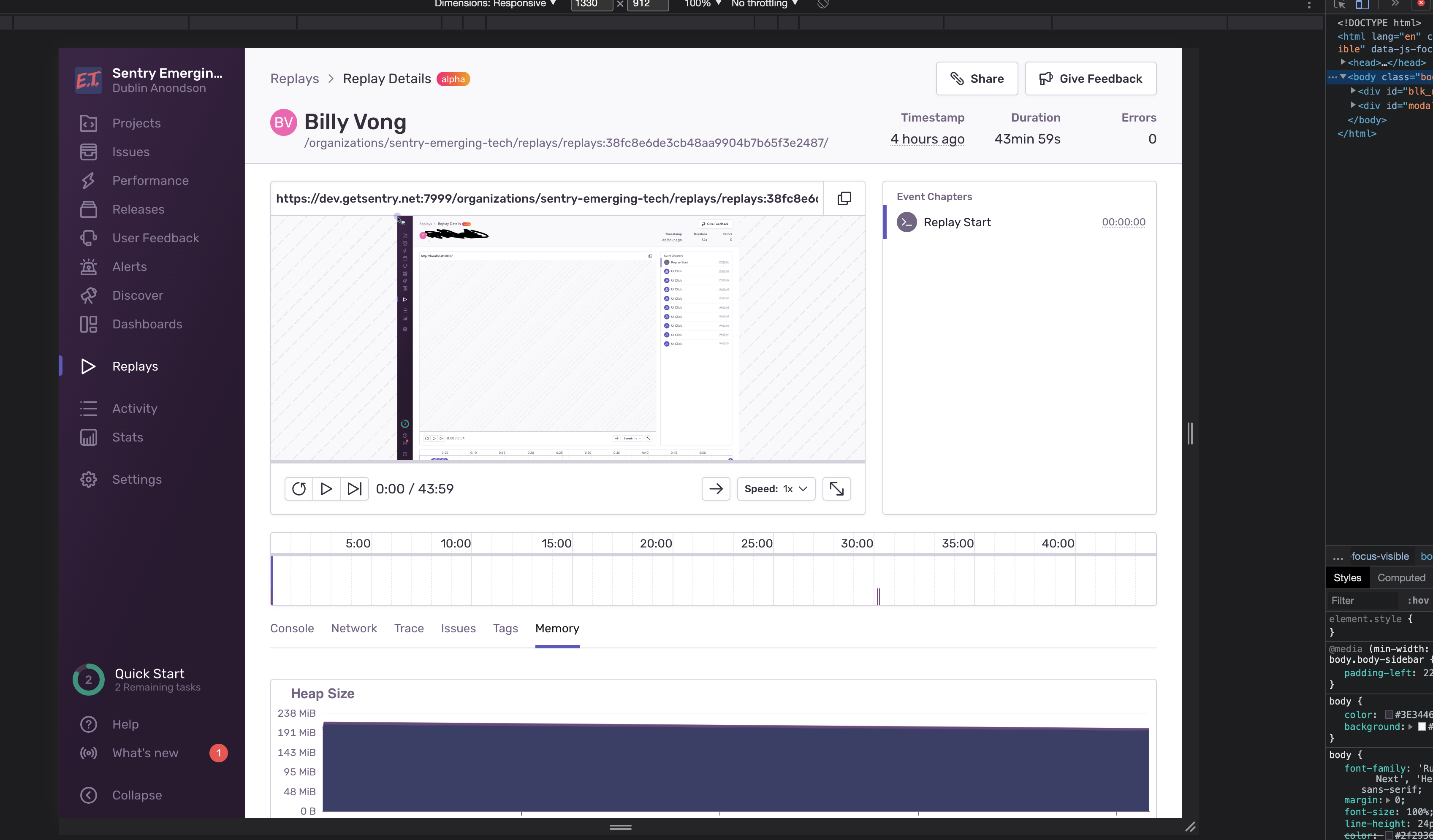Switch to the Console tab
The image size is (1433, 840).
coord(292,629)
